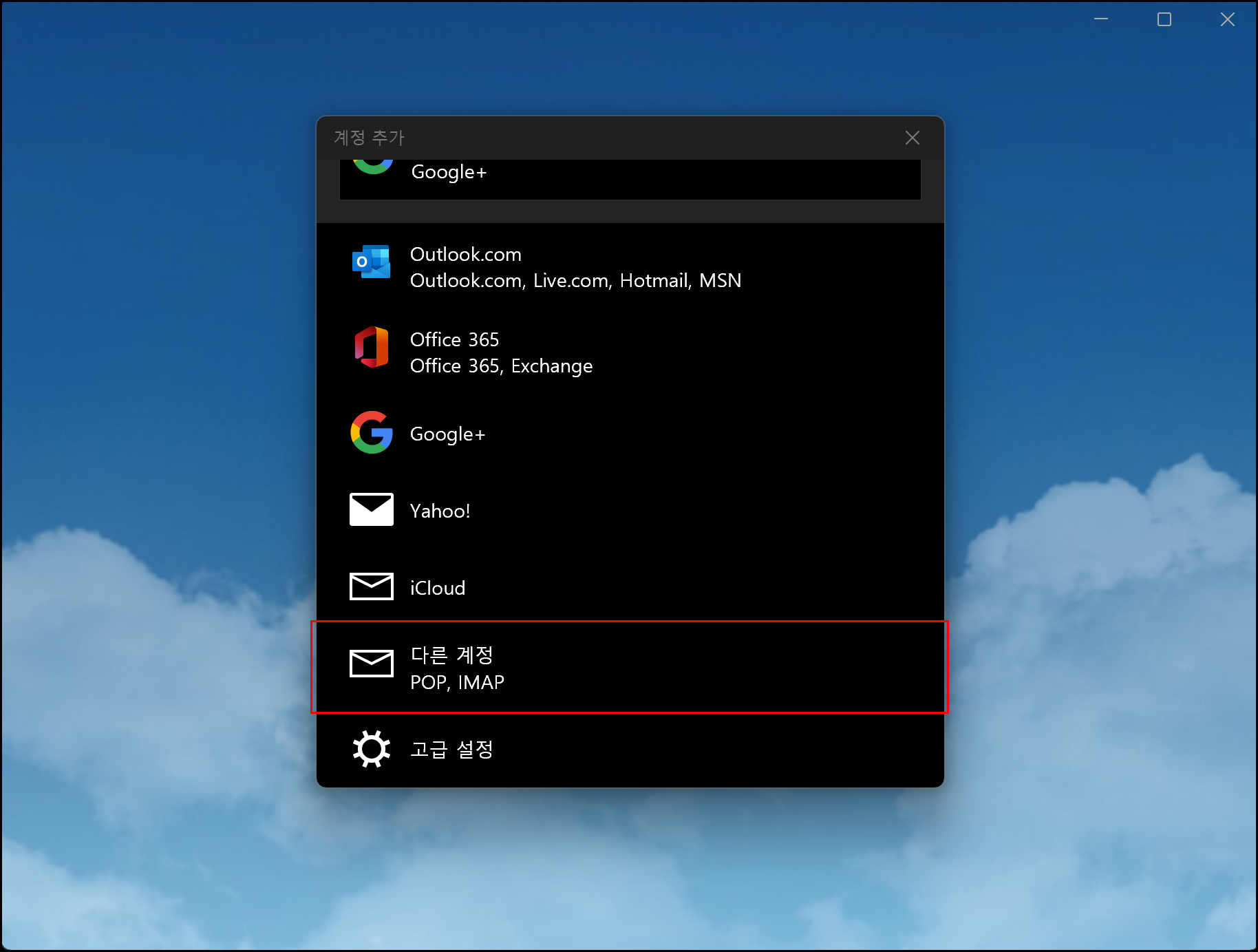Choose the iCloud account option
The image size is (1258, 952).
pos(630,588)
